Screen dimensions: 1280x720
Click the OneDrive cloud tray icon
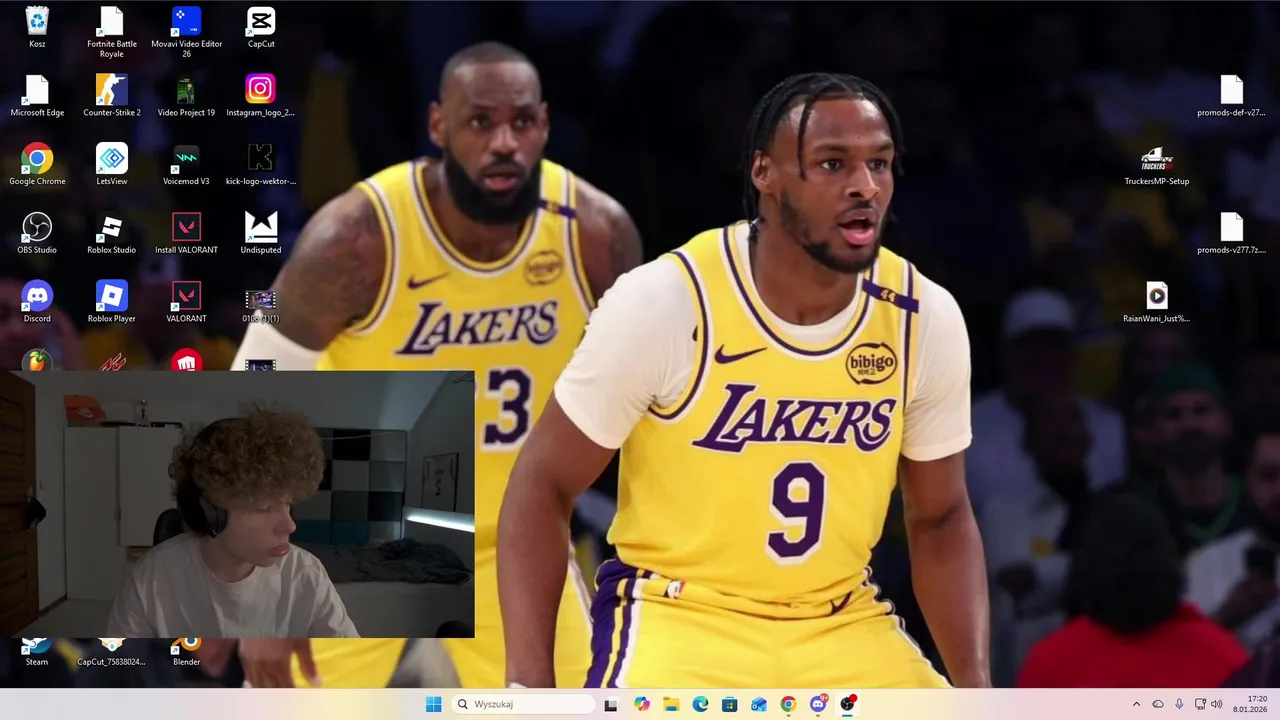[1158, 704]
